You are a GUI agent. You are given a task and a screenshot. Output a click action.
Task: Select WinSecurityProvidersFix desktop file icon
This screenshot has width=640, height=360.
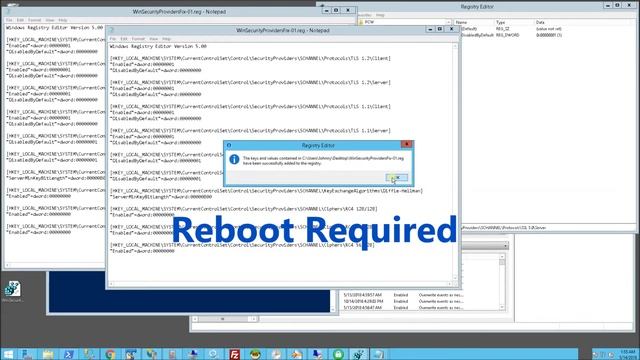point(13,291)
